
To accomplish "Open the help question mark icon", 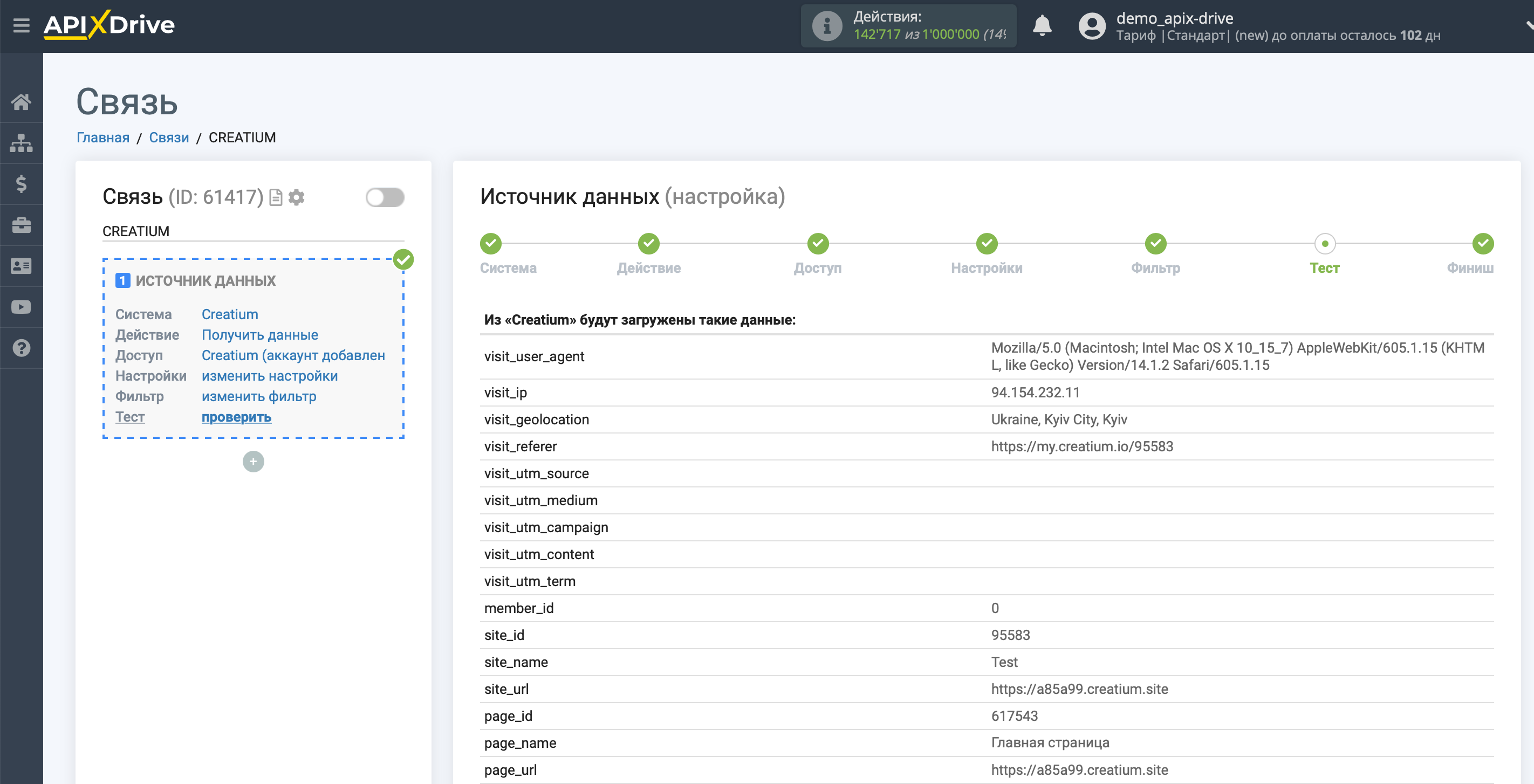I will pos(22,348).
